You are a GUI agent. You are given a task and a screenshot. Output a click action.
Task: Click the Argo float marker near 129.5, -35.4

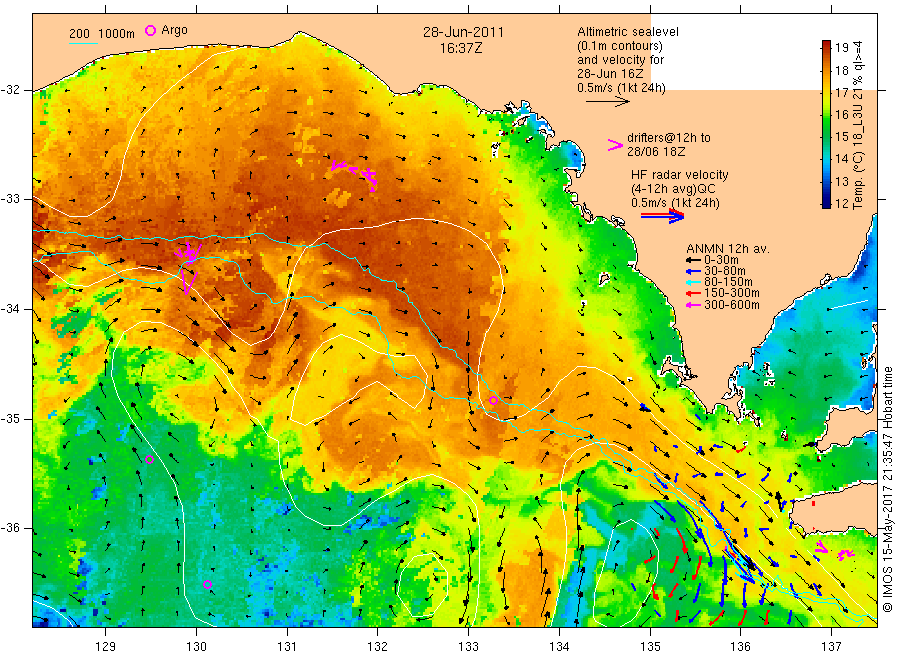tap(149, 459)
